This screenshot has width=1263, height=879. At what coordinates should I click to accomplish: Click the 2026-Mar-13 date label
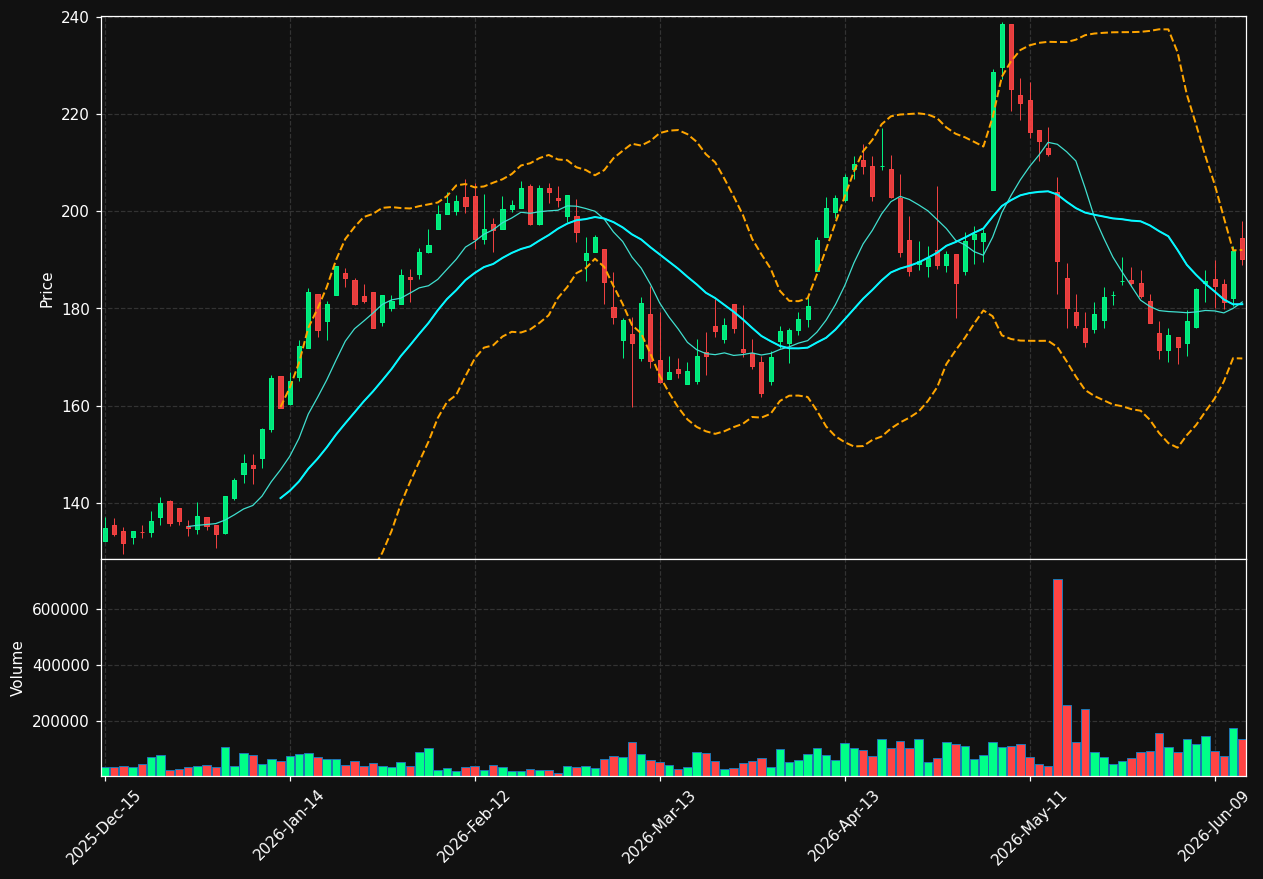(659, 826)
